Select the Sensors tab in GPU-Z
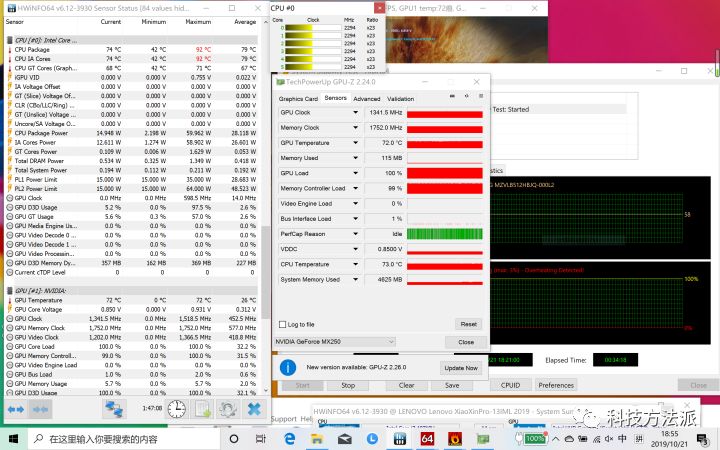The image size is (720, 450). (336, 98)
